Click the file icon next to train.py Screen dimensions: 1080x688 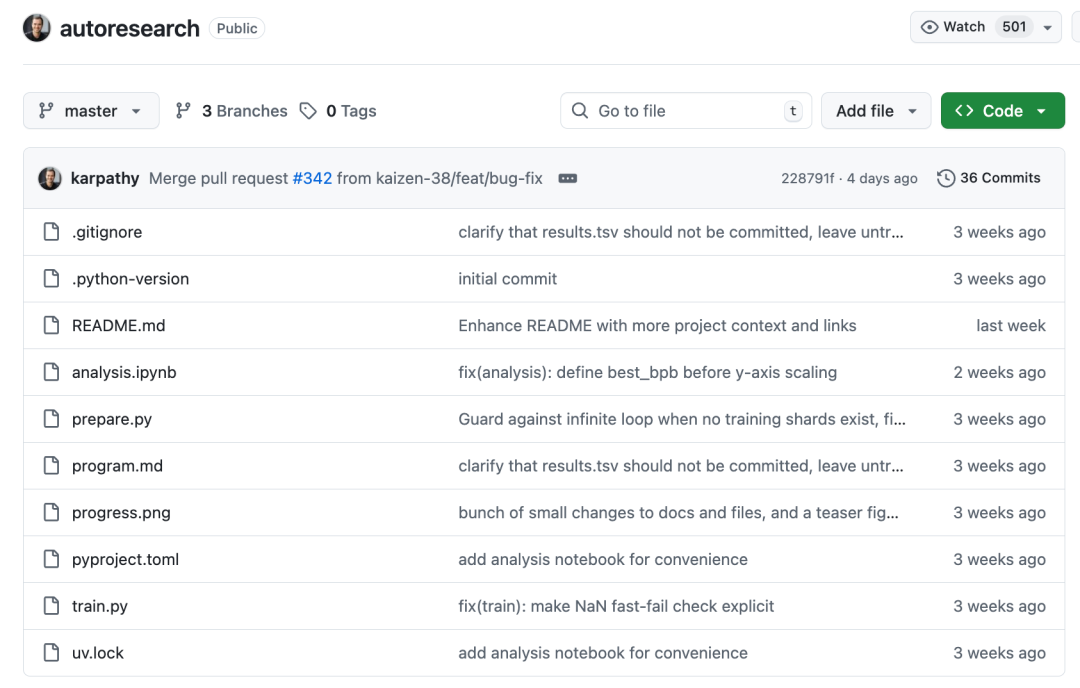point(51,606)
